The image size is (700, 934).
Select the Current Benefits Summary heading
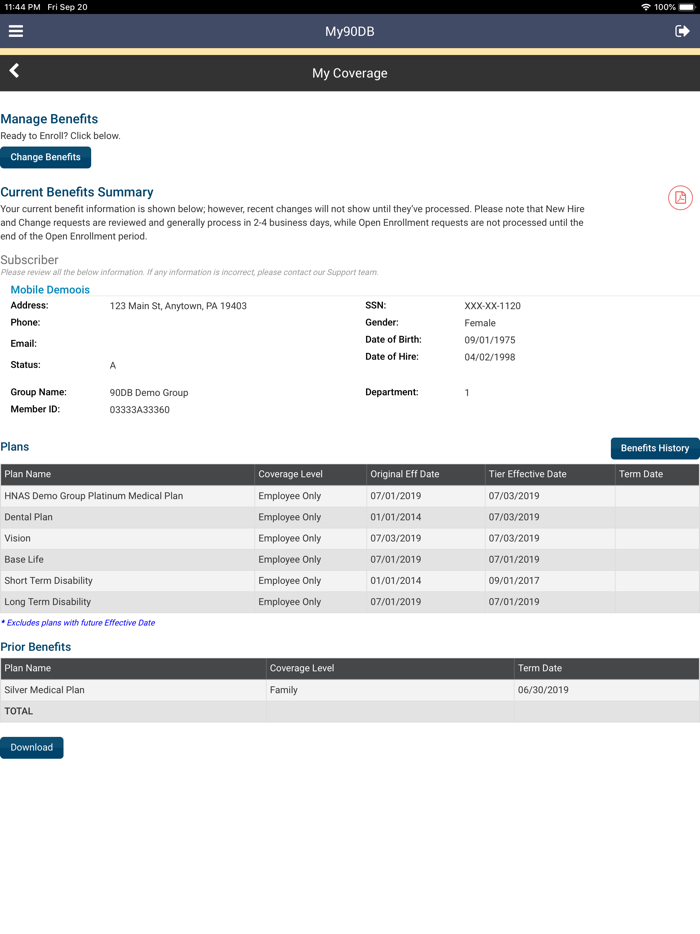(x=77, y=192)
